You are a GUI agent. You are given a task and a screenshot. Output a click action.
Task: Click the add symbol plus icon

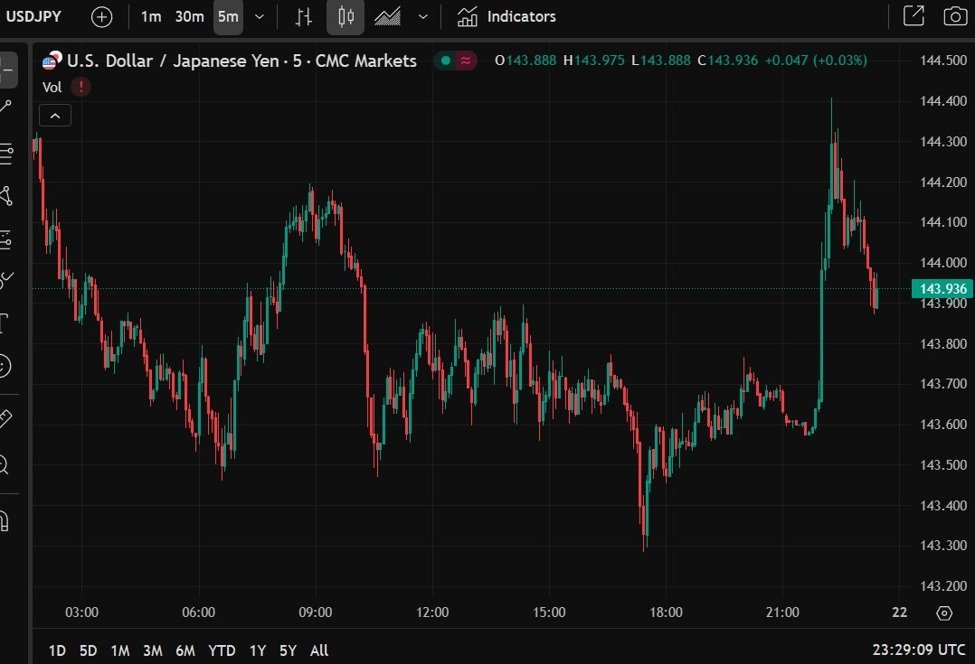(x=102, y=17)
